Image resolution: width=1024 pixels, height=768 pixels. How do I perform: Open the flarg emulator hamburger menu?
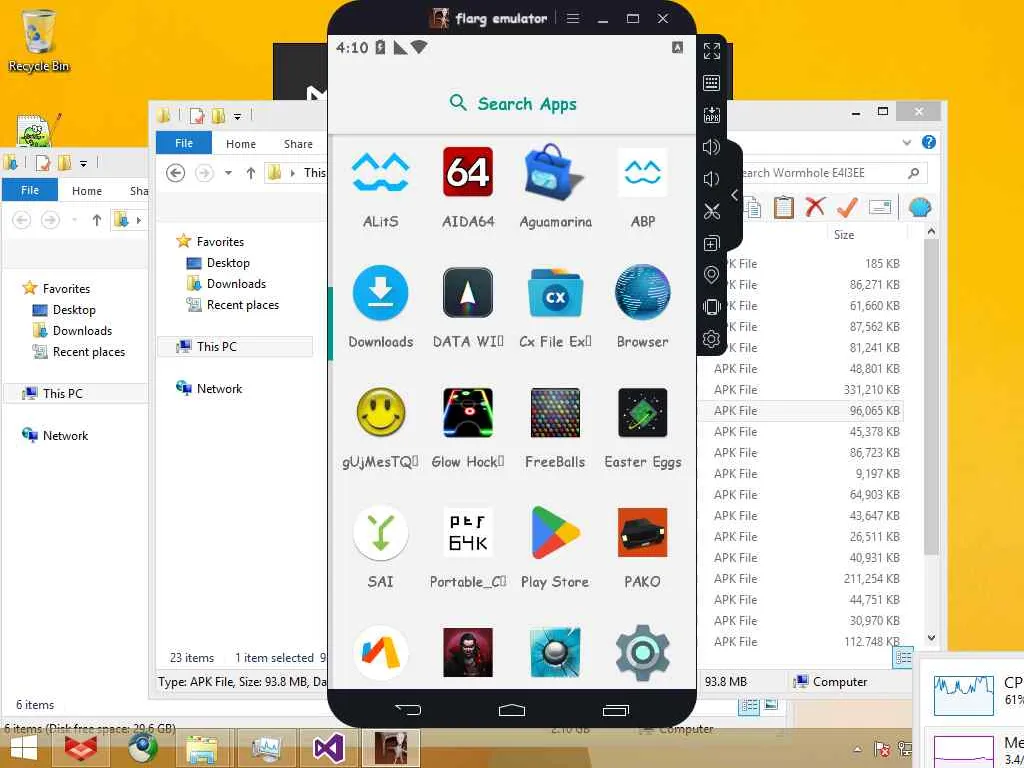coord(573,18)
